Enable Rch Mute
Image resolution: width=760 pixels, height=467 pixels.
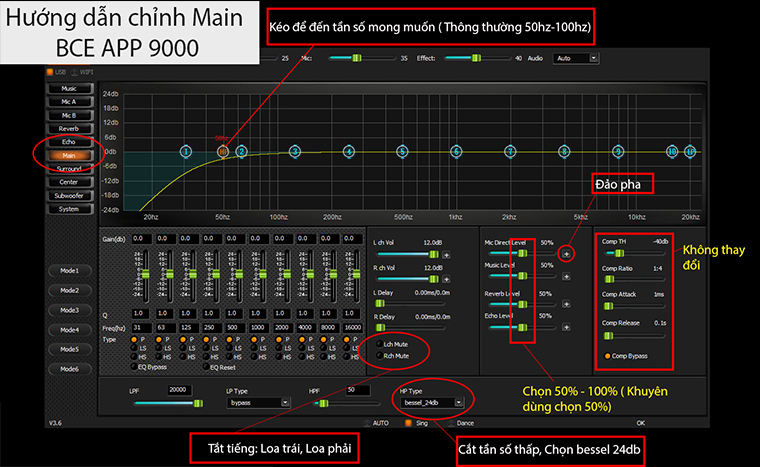[x=380, y=355]
